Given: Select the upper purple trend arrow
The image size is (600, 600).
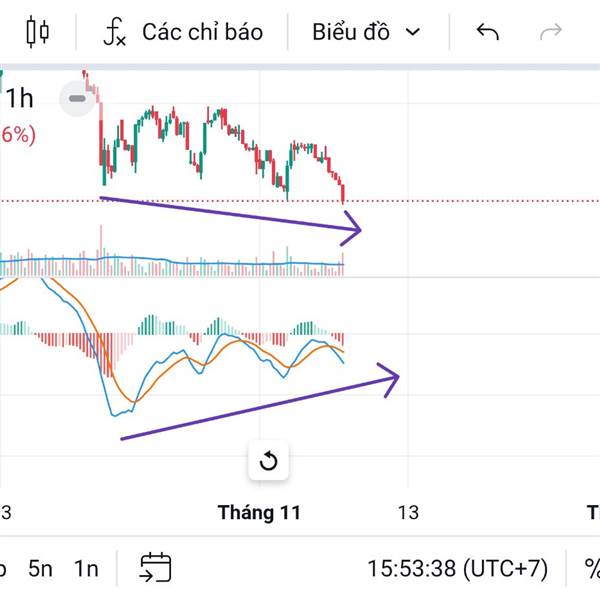Looking at the screenshot, I should tap(230, 215).
